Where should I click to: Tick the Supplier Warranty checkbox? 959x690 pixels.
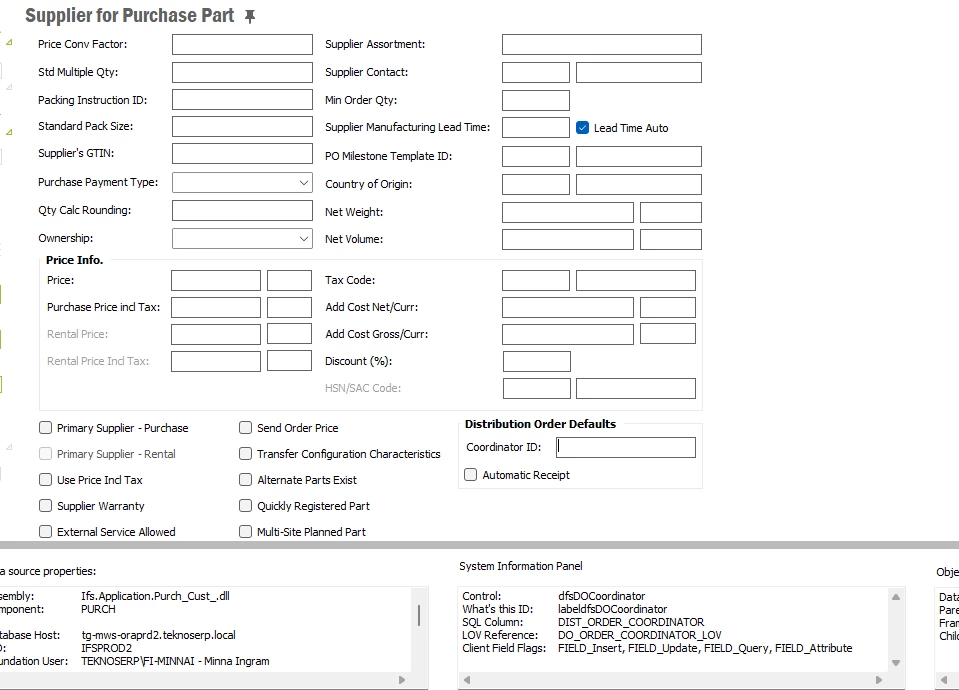45,505
